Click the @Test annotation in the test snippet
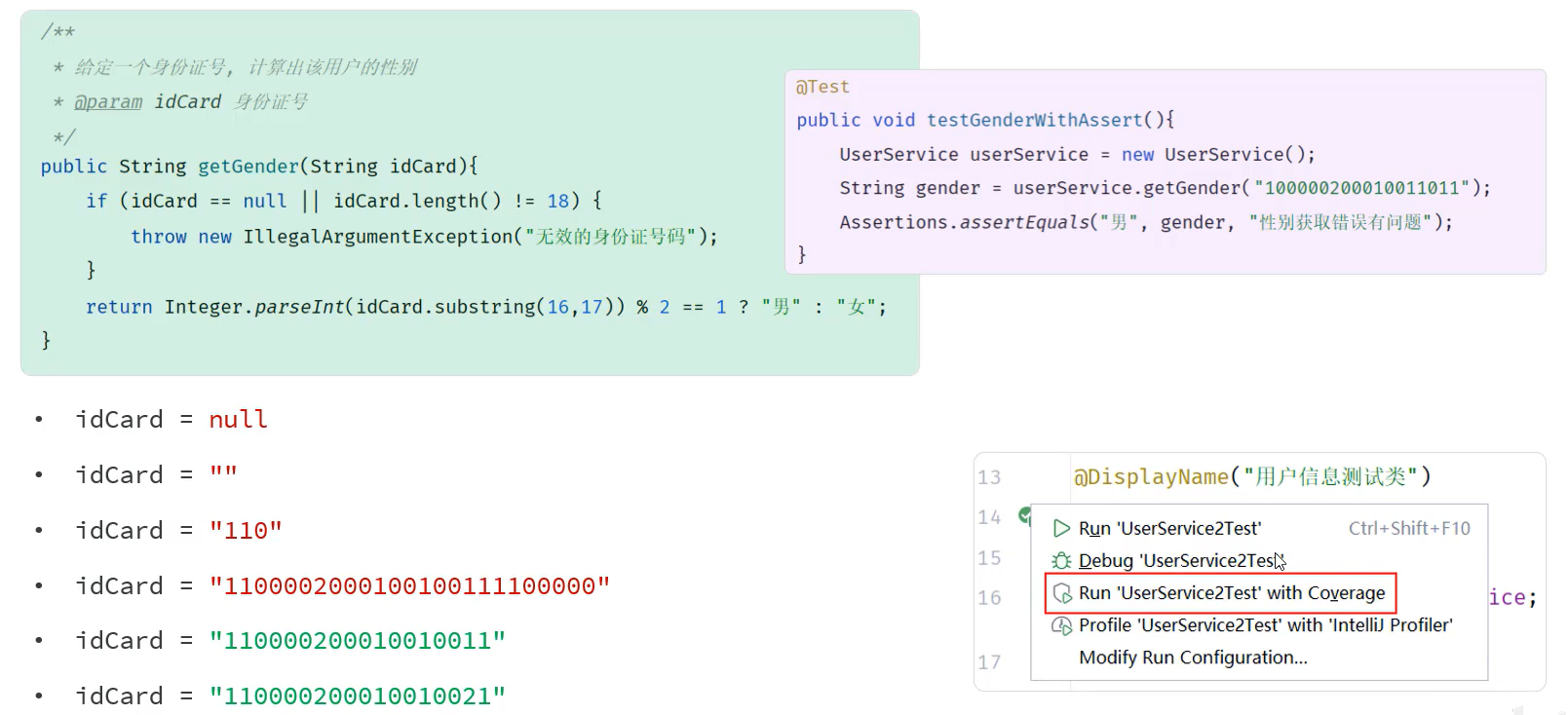This screenshot has width=1568, height=715. [822, 87]
